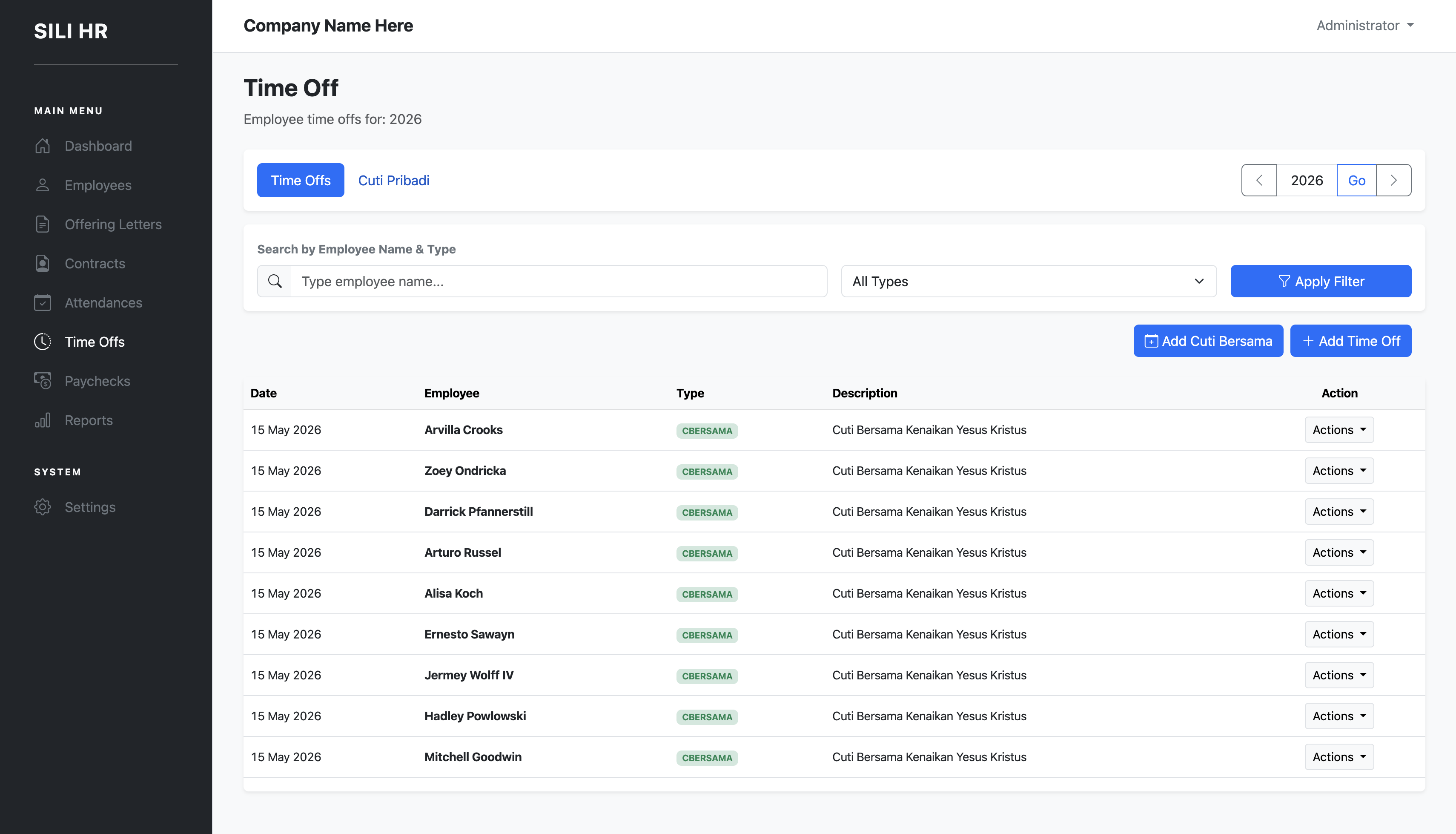Click employee name Ernesto Sawayn
Screen dimensions: 1456x834
click(x=469, y=634)
